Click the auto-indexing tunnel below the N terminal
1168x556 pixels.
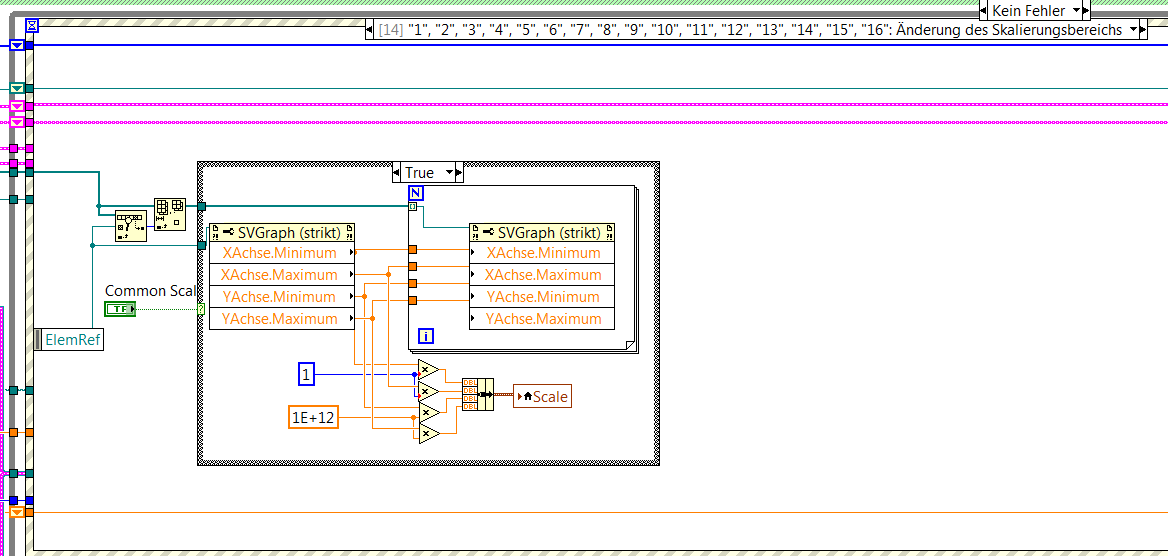coord(413,206)
